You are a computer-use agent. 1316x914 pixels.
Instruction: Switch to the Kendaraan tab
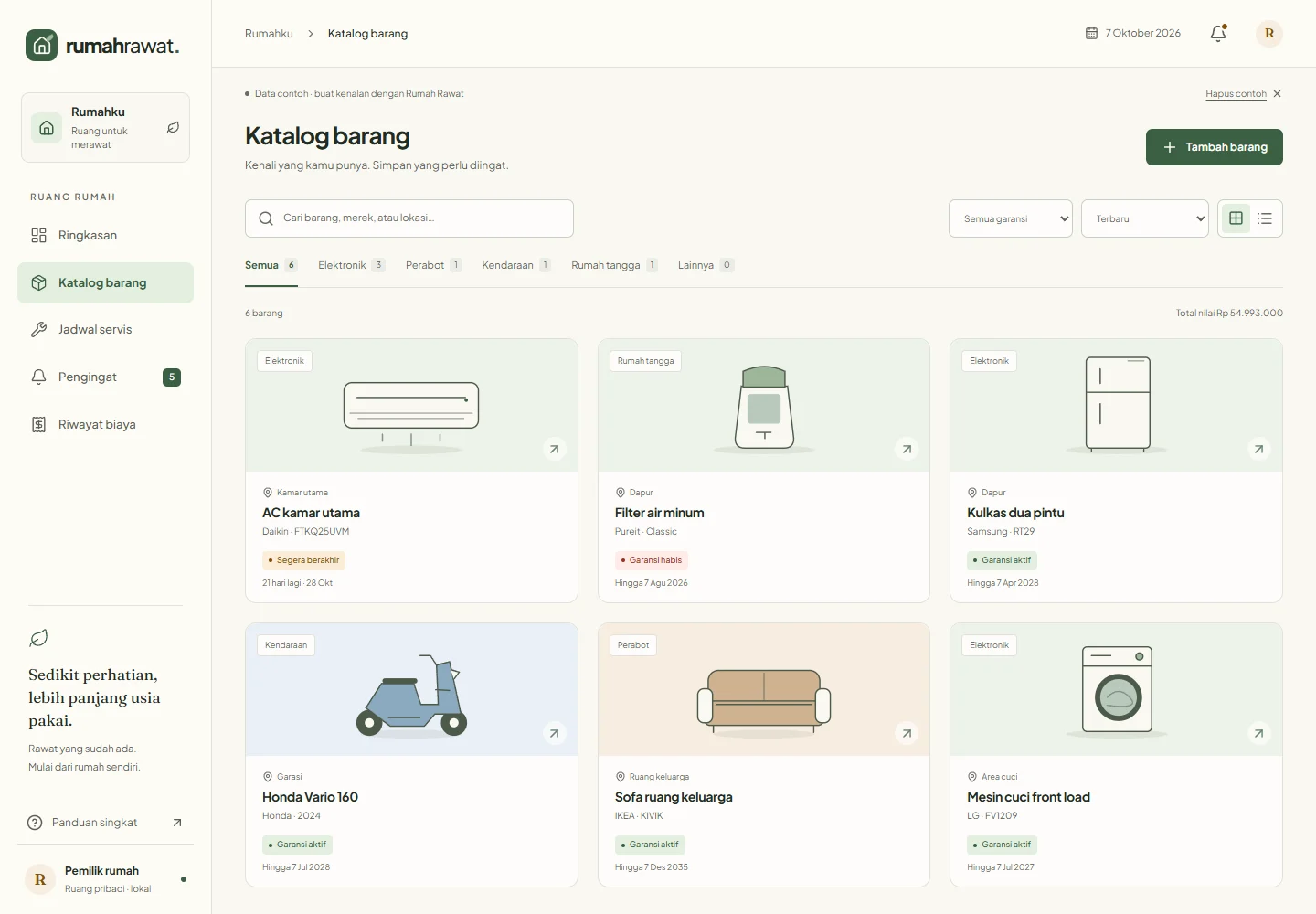point(516,266)
